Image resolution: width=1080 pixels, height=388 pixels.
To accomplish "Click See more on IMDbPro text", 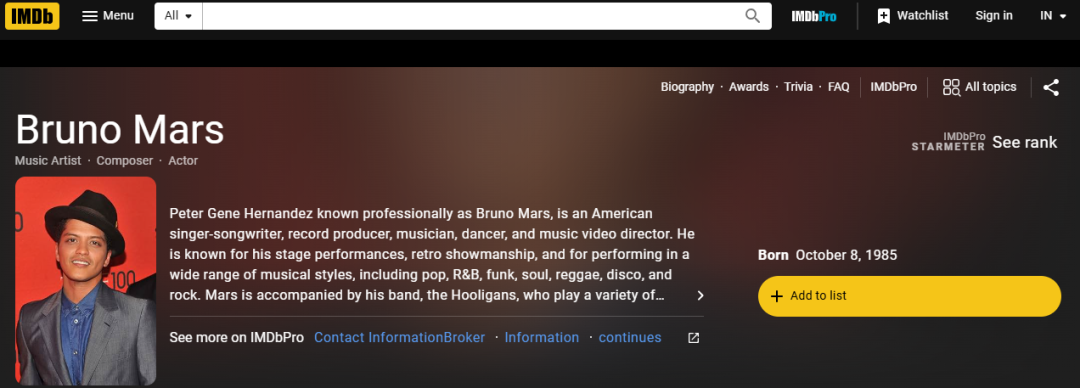I will pyautogui.click(x=236, y=338).
